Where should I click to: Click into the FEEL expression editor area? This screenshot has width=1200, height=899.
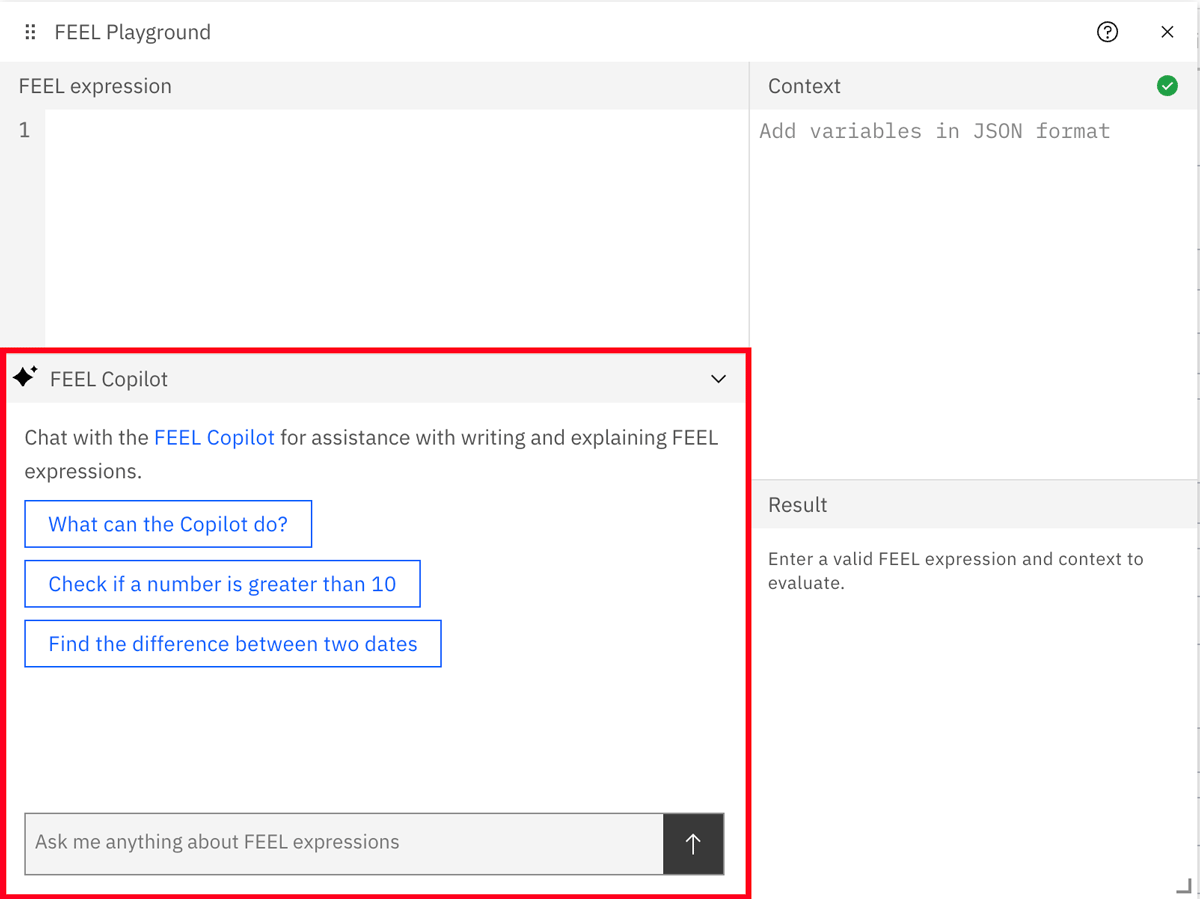395,220
